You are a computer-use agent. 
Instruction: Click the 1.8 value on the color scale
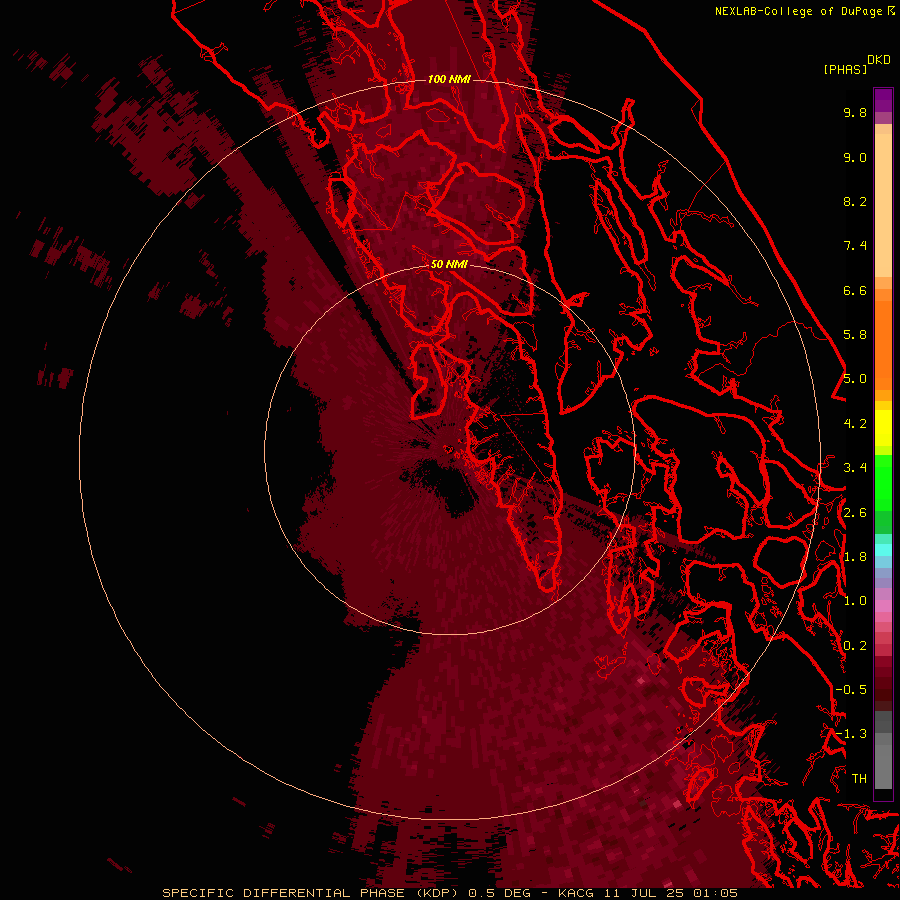point(855,557)
